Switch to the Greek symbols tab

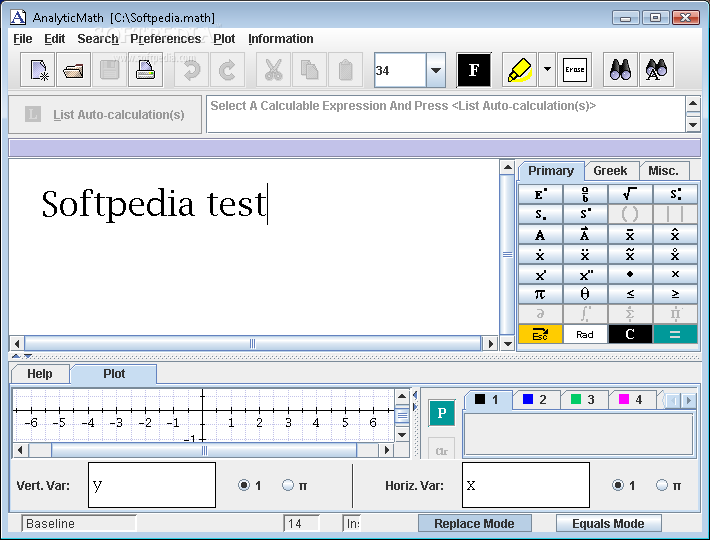pos(610,171)
